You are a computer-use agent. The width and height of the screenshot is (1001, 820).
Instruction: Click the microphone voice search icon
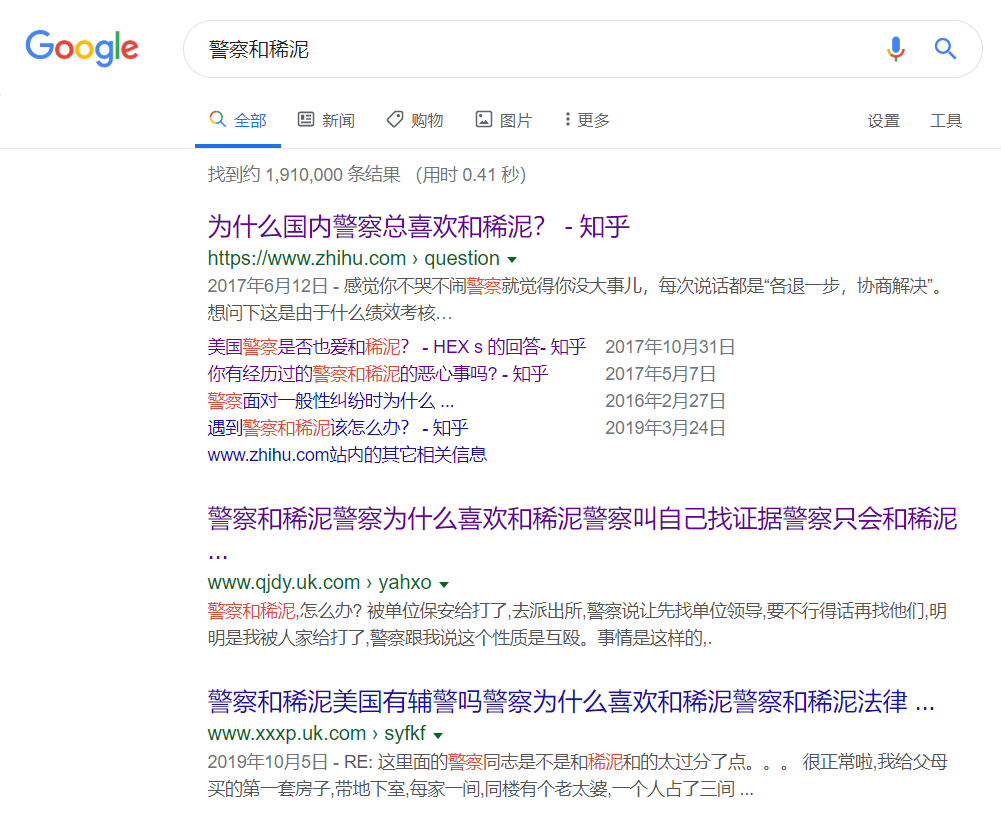tap(895, 48)
